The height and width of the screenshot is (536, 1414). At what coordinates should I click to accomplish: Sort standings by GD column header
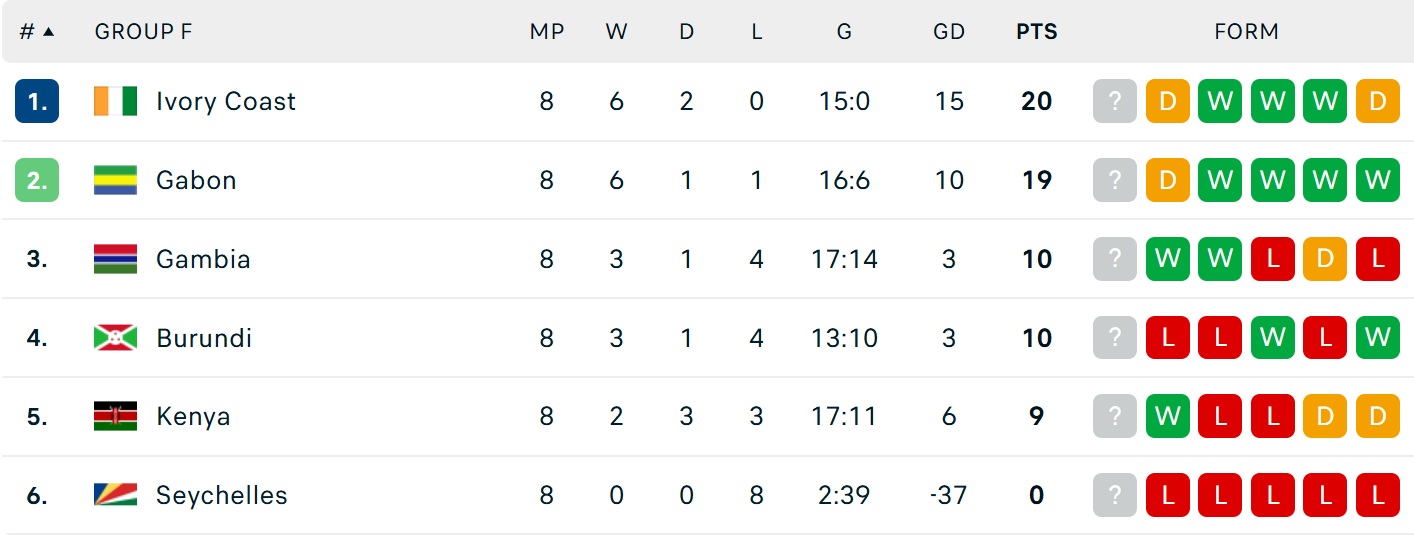949,32
